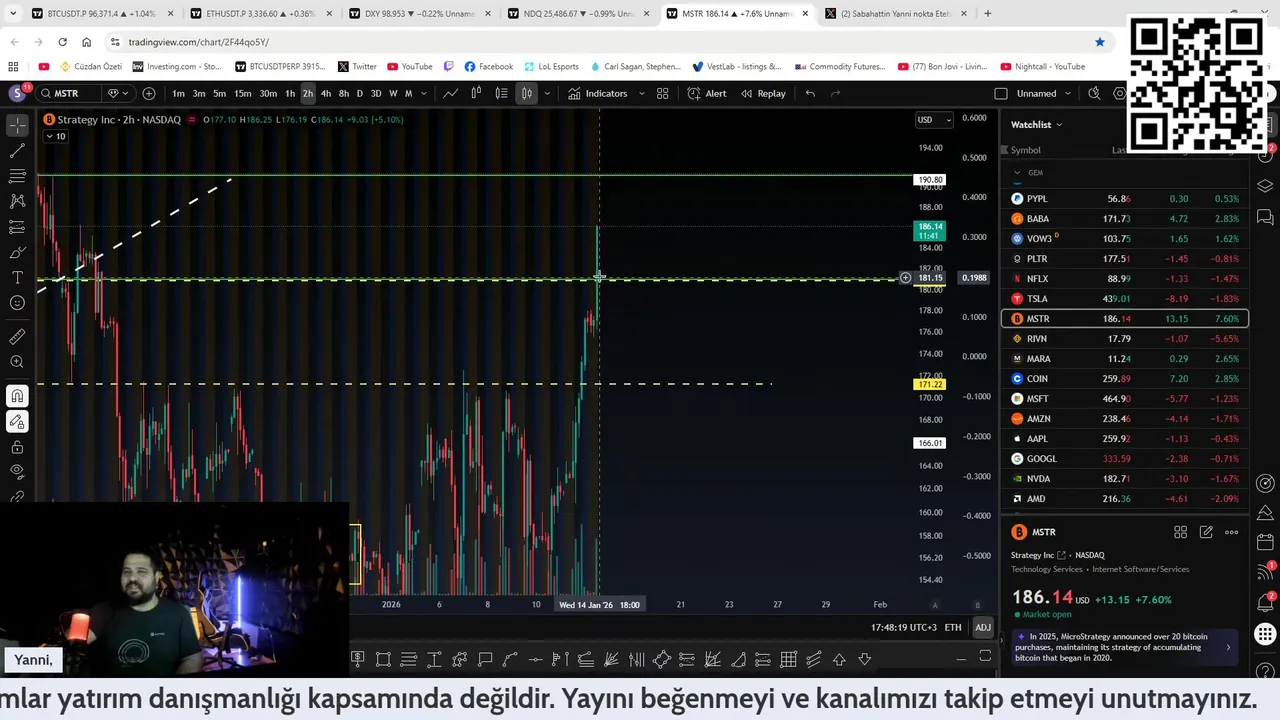Select the 4h timeframe
1280x720 pixels.
[x=325, y=93]
